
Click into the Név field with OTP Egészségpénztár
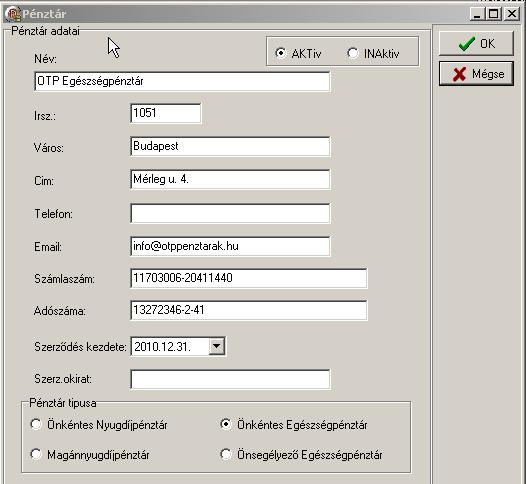click(182, 81)
